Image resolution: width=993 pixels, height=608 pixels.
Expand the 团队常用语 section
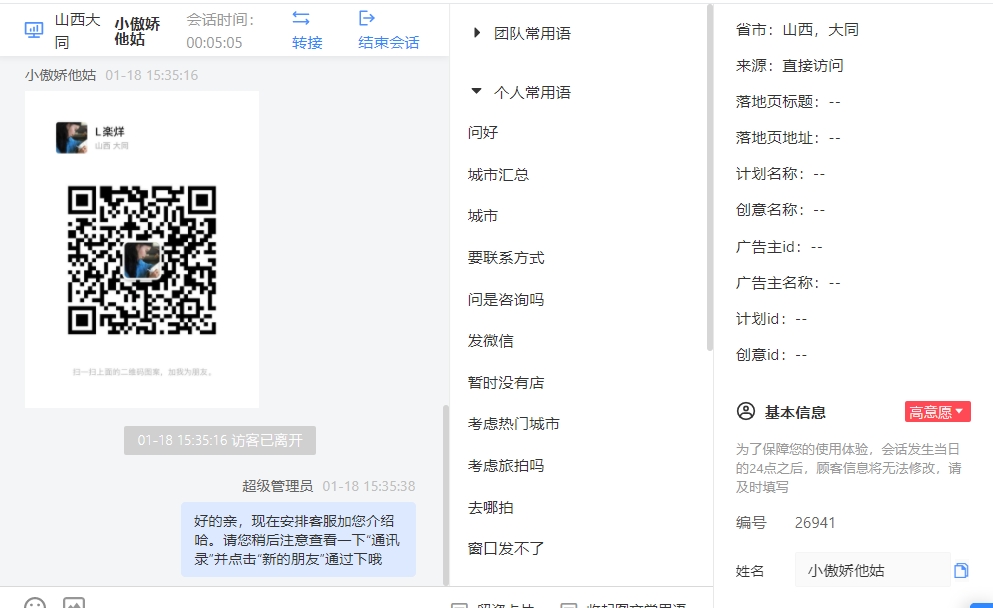(x=477, y=33)
